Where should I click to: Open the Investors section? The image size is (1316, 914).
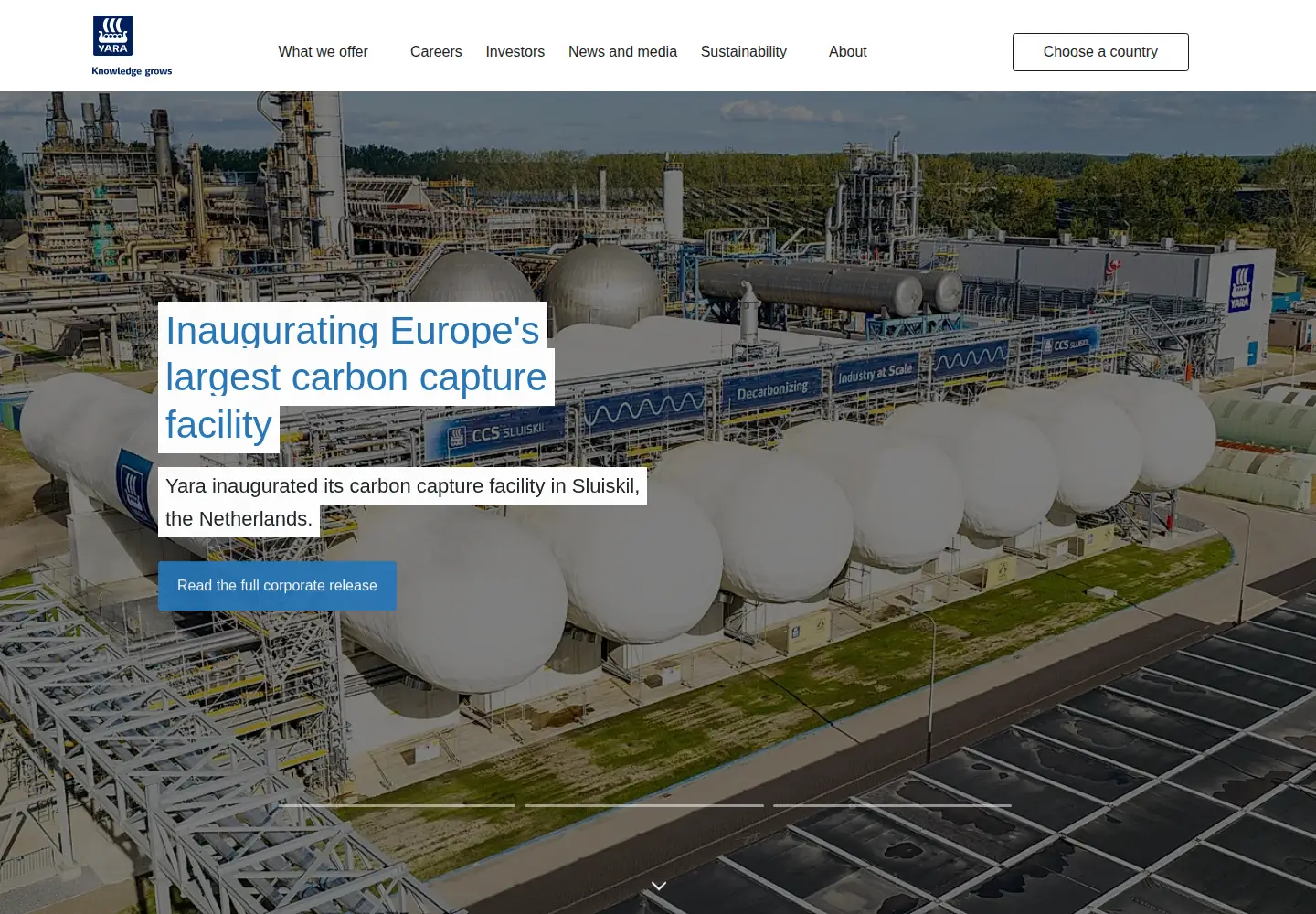pos(515,52)
